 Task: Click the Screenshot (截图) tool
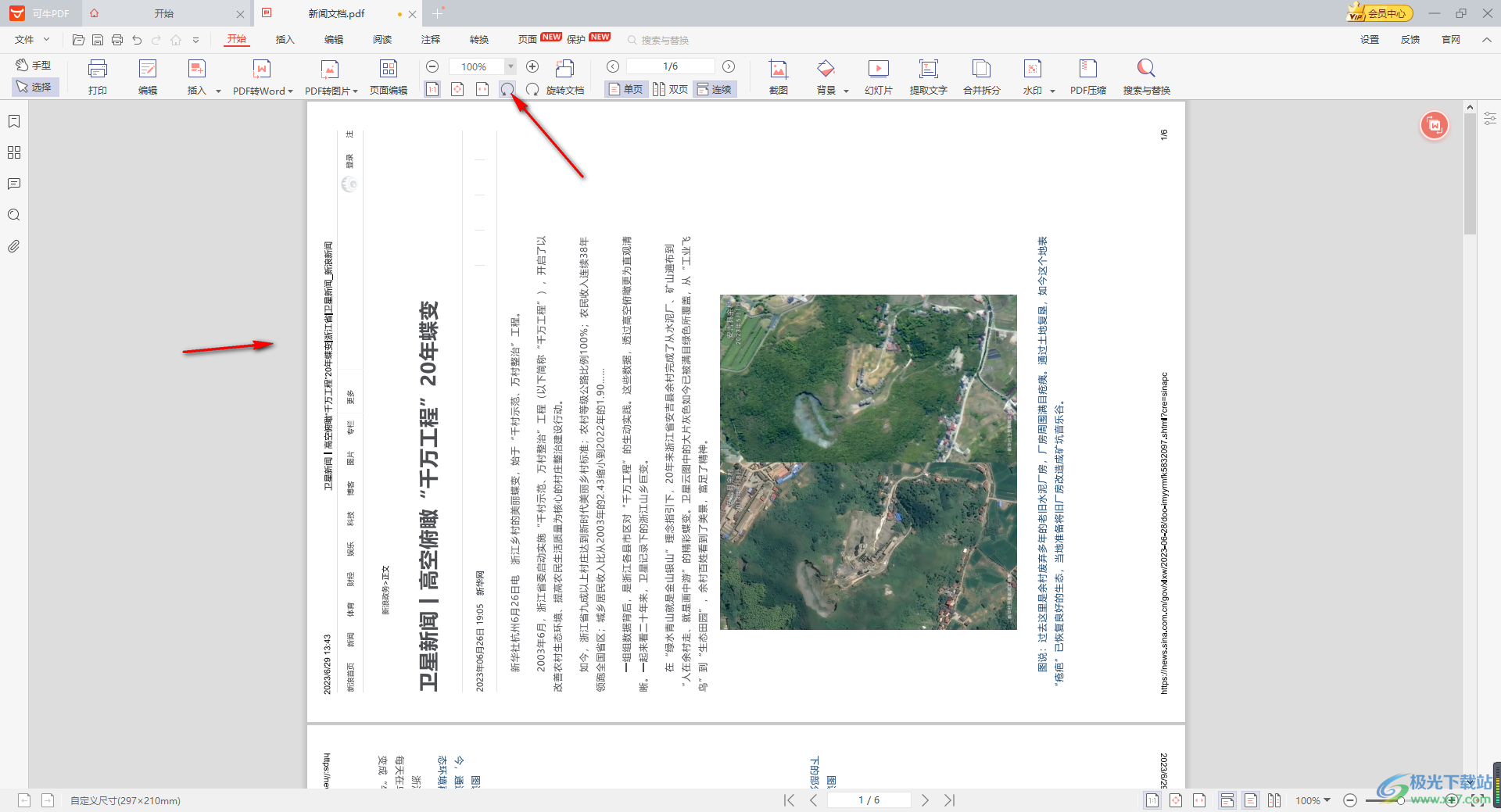click(779, 77)
